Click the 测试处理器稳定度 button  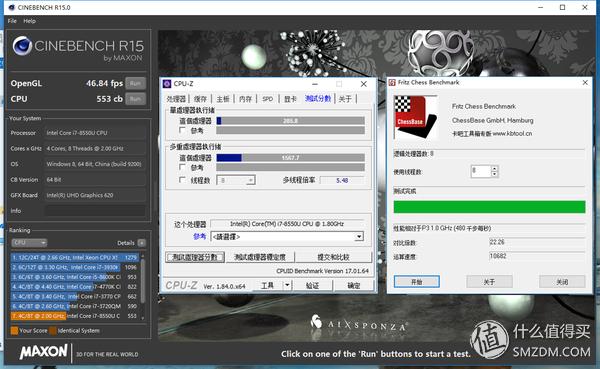tap(260, 257)
